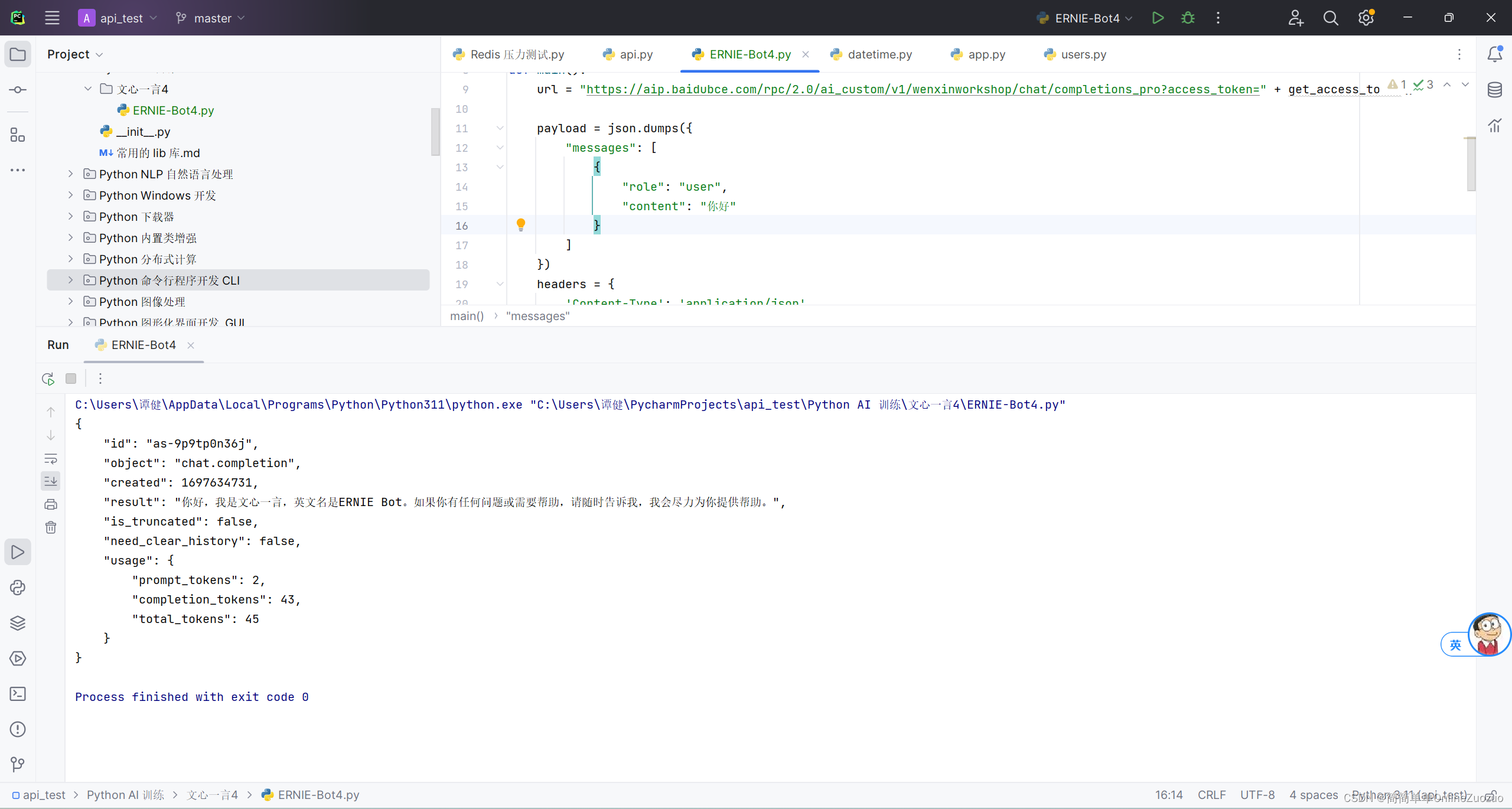This screenshot has height=809, width=1512.
Task: Rerun ERNIE-Bot4 in Run panel
Action: (x=48, y=379)
